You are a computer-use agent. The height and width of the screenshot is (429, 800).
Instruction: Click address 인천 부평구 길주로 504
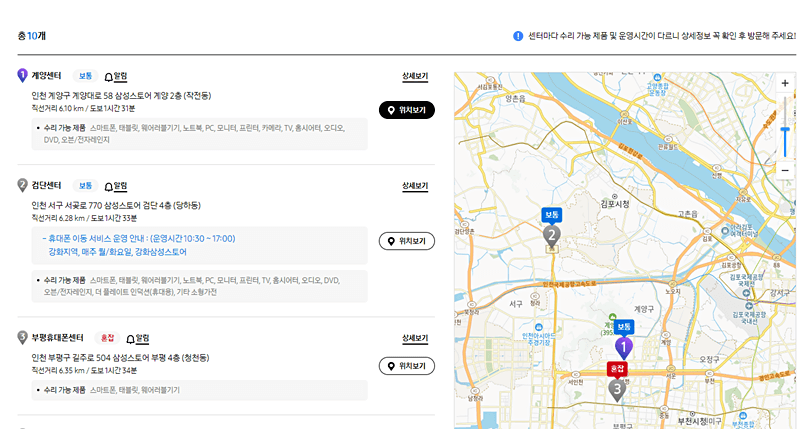[120, 358]
